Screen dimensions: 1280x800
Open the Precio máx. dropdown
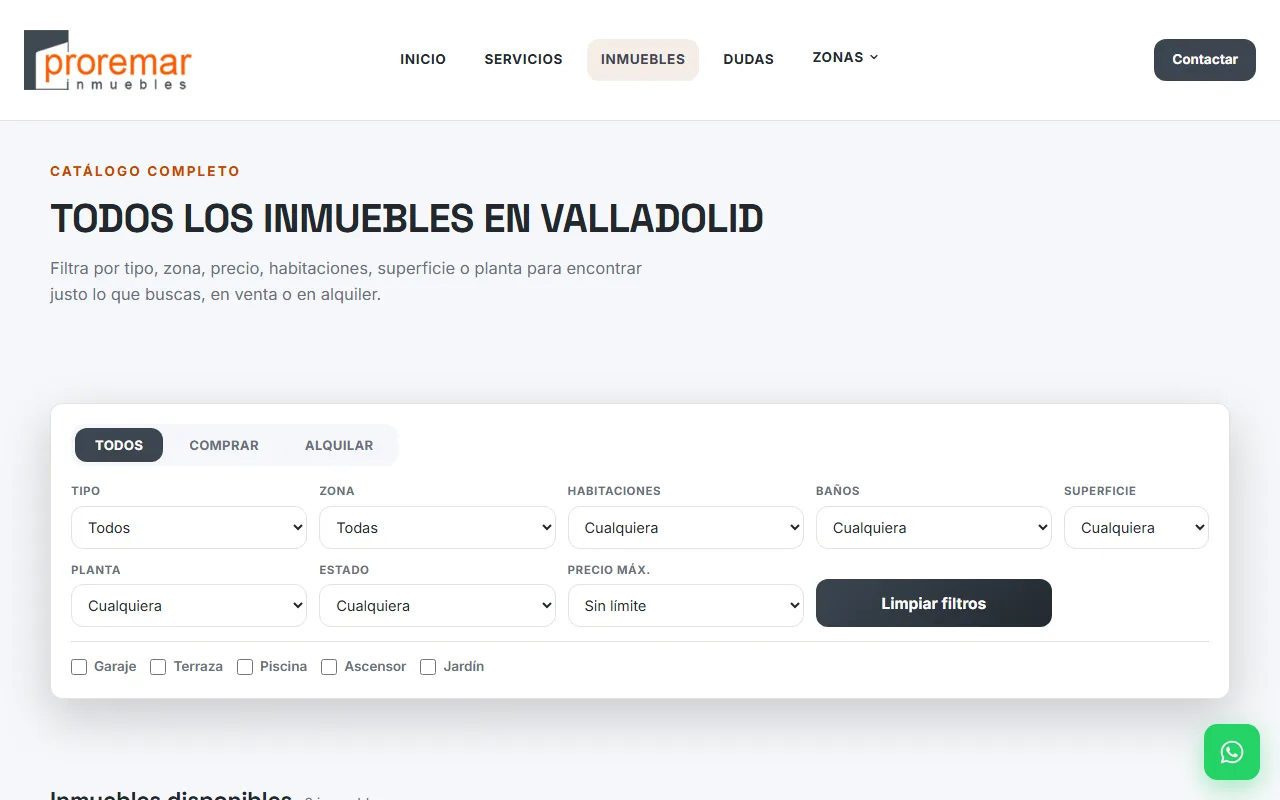coord(686,606)
